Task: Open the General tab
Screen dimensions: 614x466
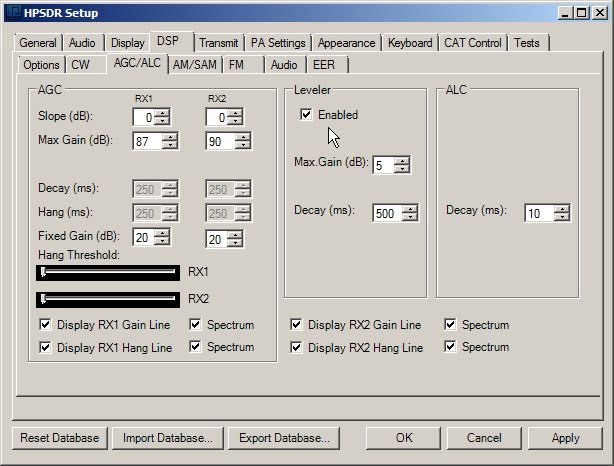Action: click(38, 43)
